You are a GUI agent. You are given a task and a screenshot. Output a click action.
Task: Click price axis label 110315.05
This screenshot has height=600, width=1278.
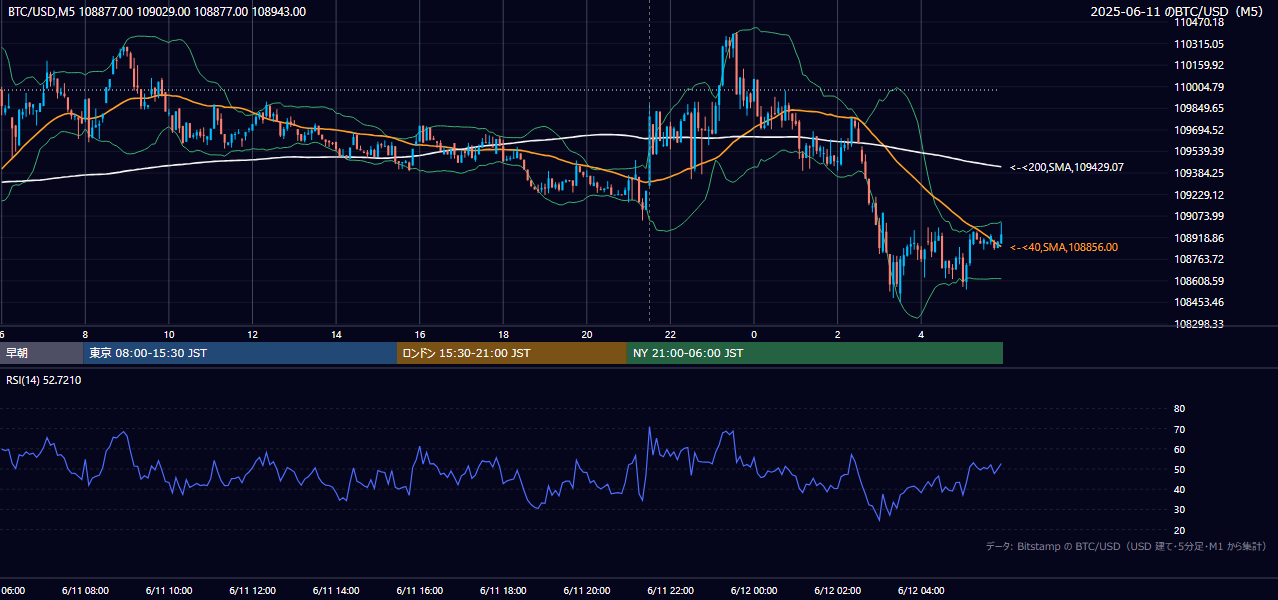(1199, 44)
